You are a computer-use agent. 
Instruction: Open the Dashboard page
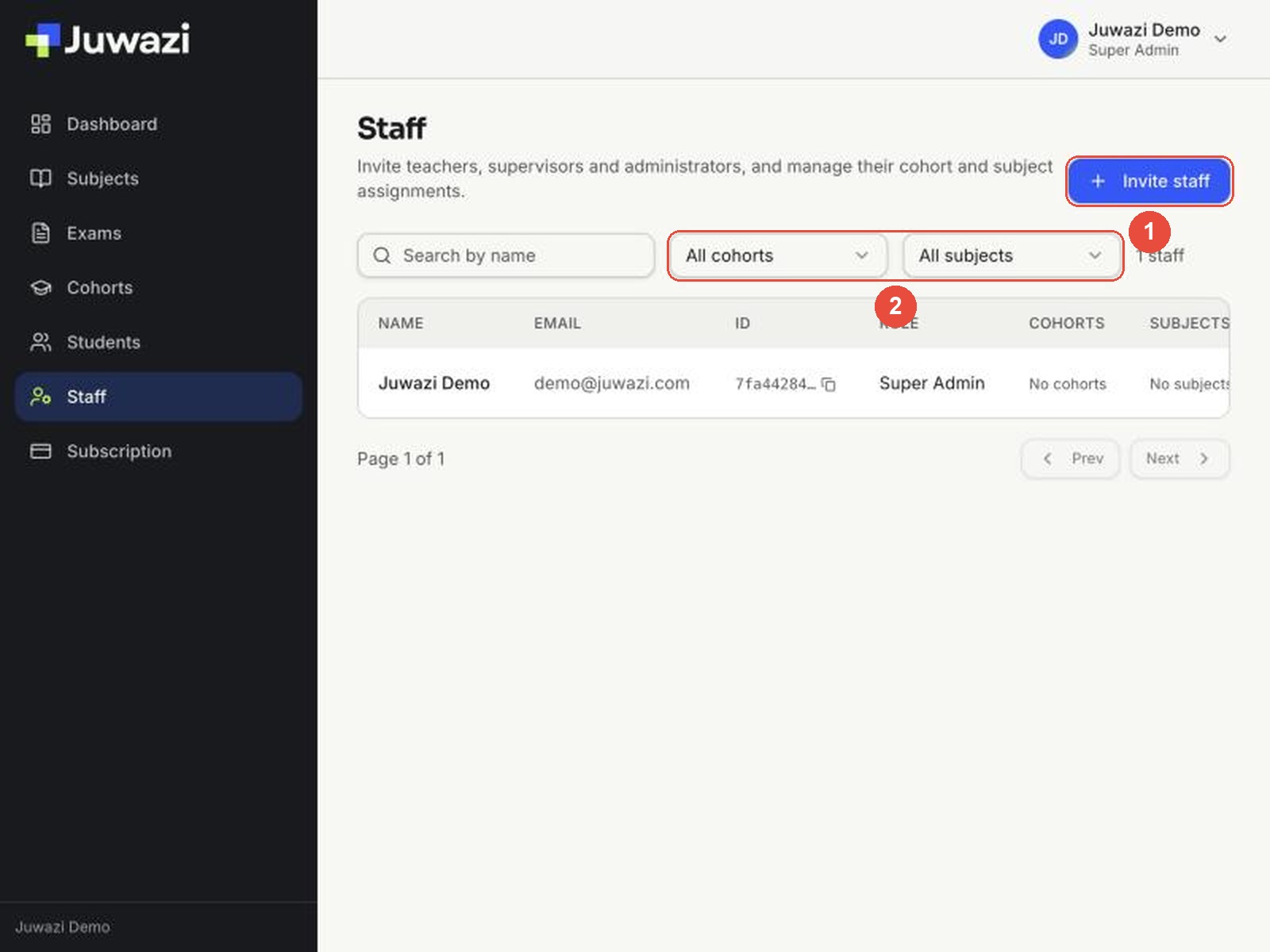[x=159, y=124]
